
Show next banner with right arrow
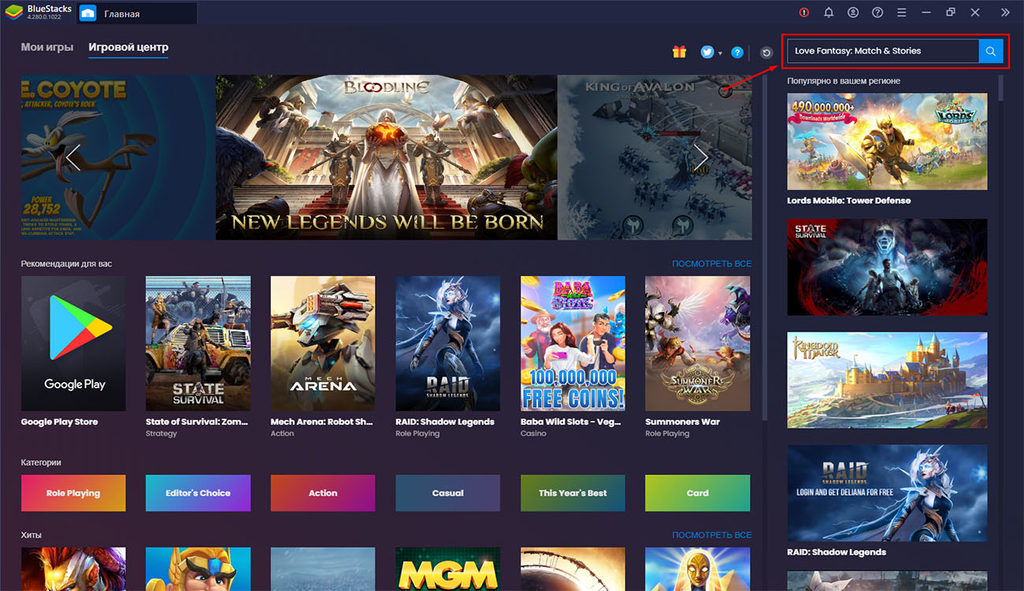(700, 157)
